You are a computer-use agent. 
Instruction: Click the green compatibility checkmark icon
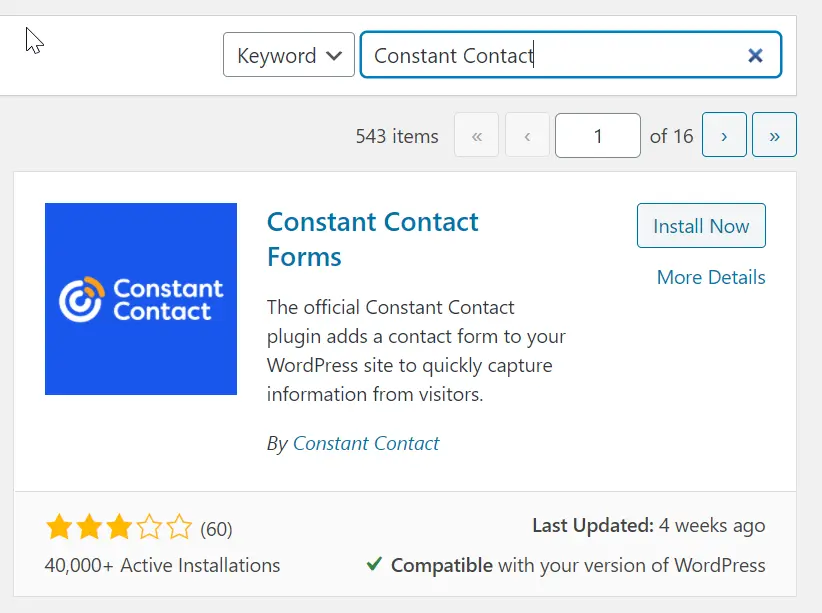pos(374,564)
